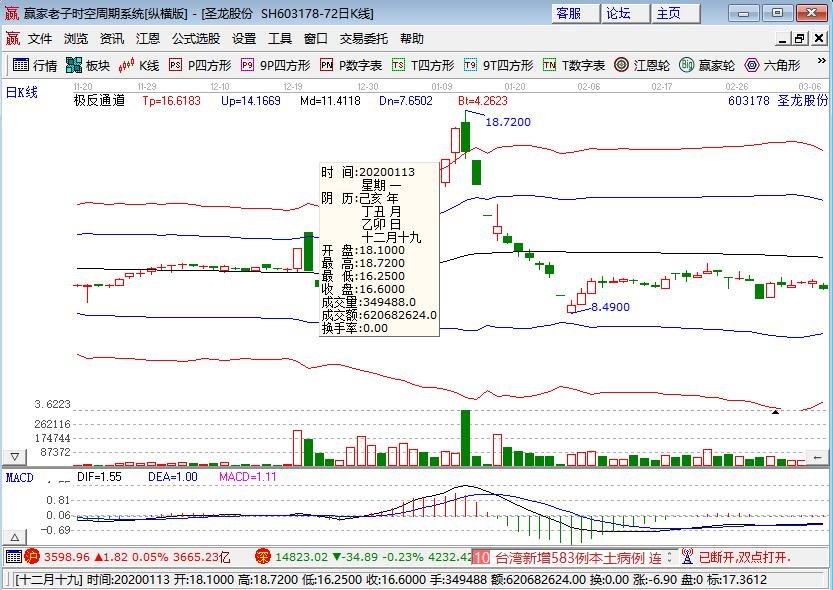The height and width of the screenshot is (590, 833).
Task: Click the 已断开,双点打开 connection status
Action: [744, 558]
